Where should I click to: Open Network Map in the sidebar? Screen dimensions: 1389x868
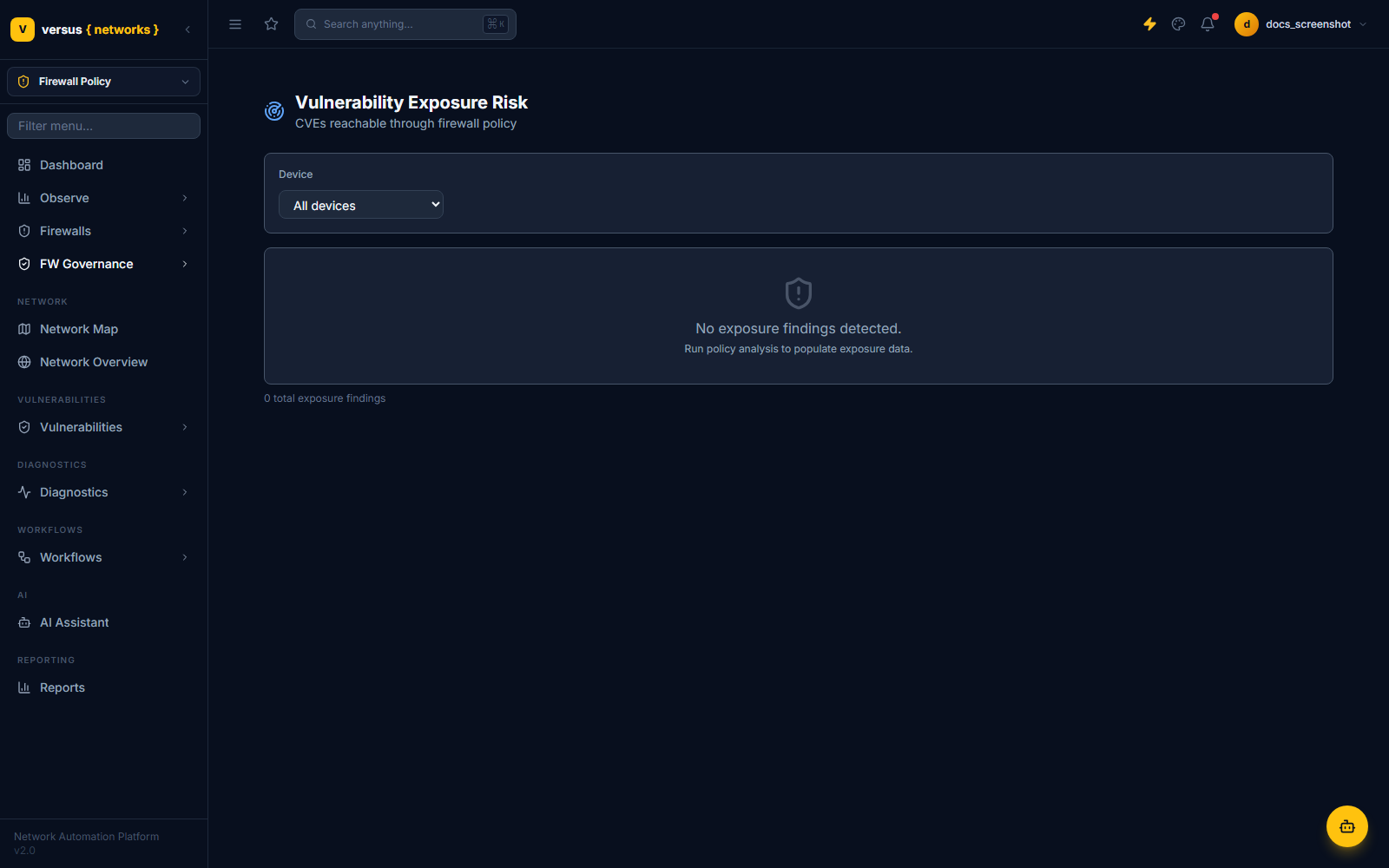click(104, 329)
